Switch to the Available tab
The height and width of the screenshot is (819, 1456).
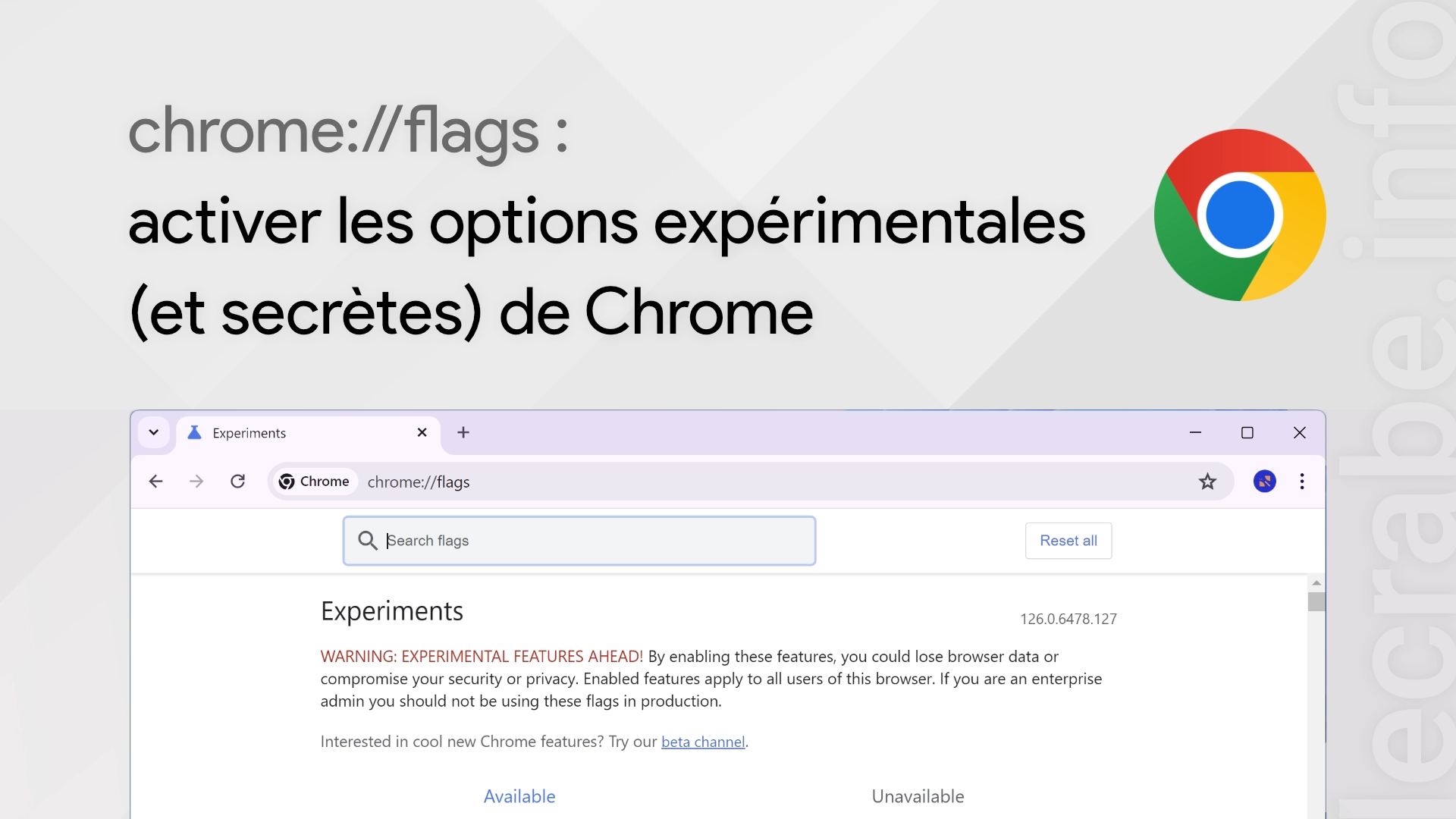(519, 796)
